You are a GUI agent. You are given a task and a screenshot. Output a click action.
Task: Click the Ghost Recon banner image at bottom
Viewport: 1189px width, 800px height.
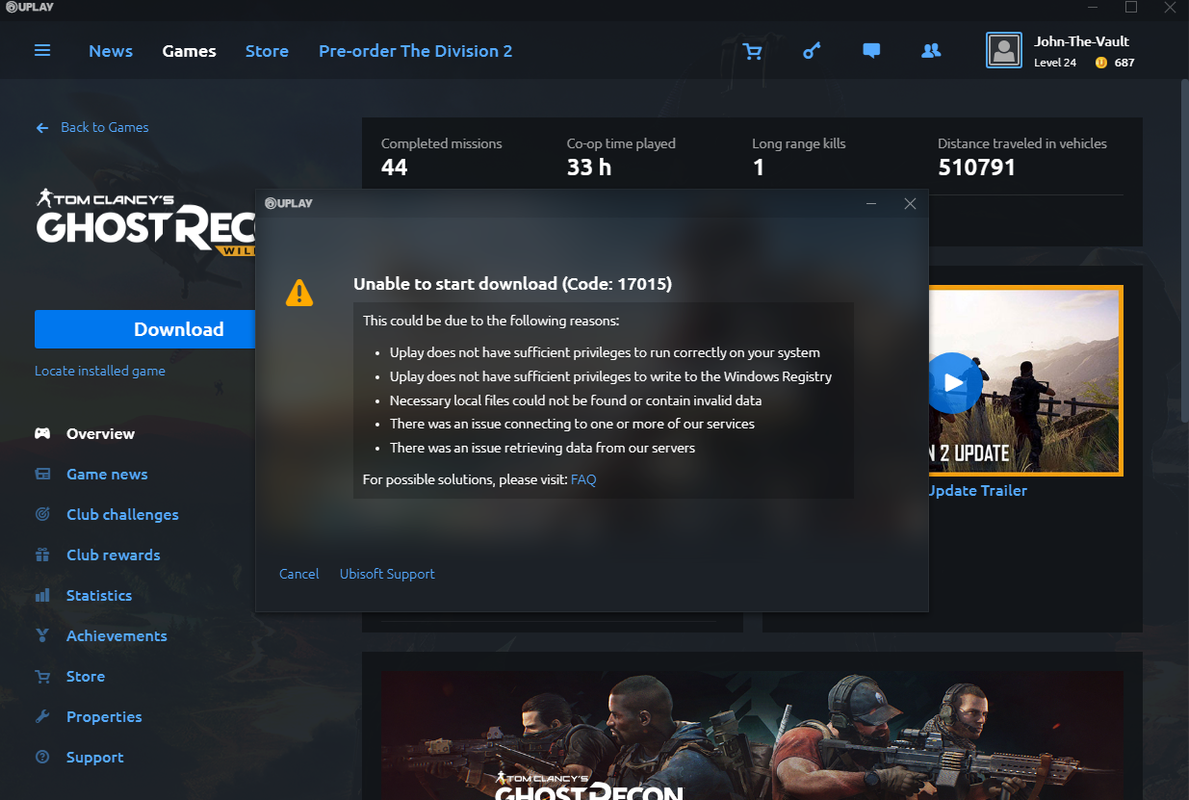(x=752, y=735)
